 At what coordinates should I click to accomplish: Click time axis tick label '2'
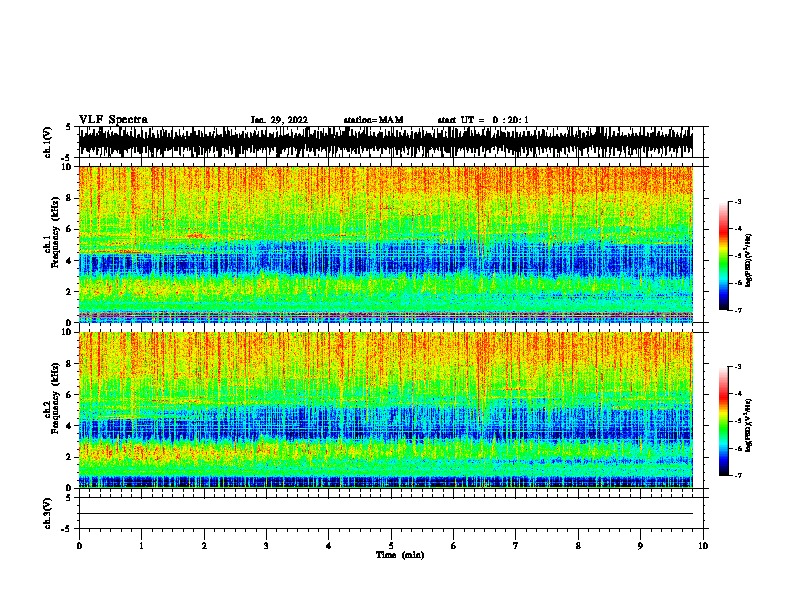tap(204, 546)
